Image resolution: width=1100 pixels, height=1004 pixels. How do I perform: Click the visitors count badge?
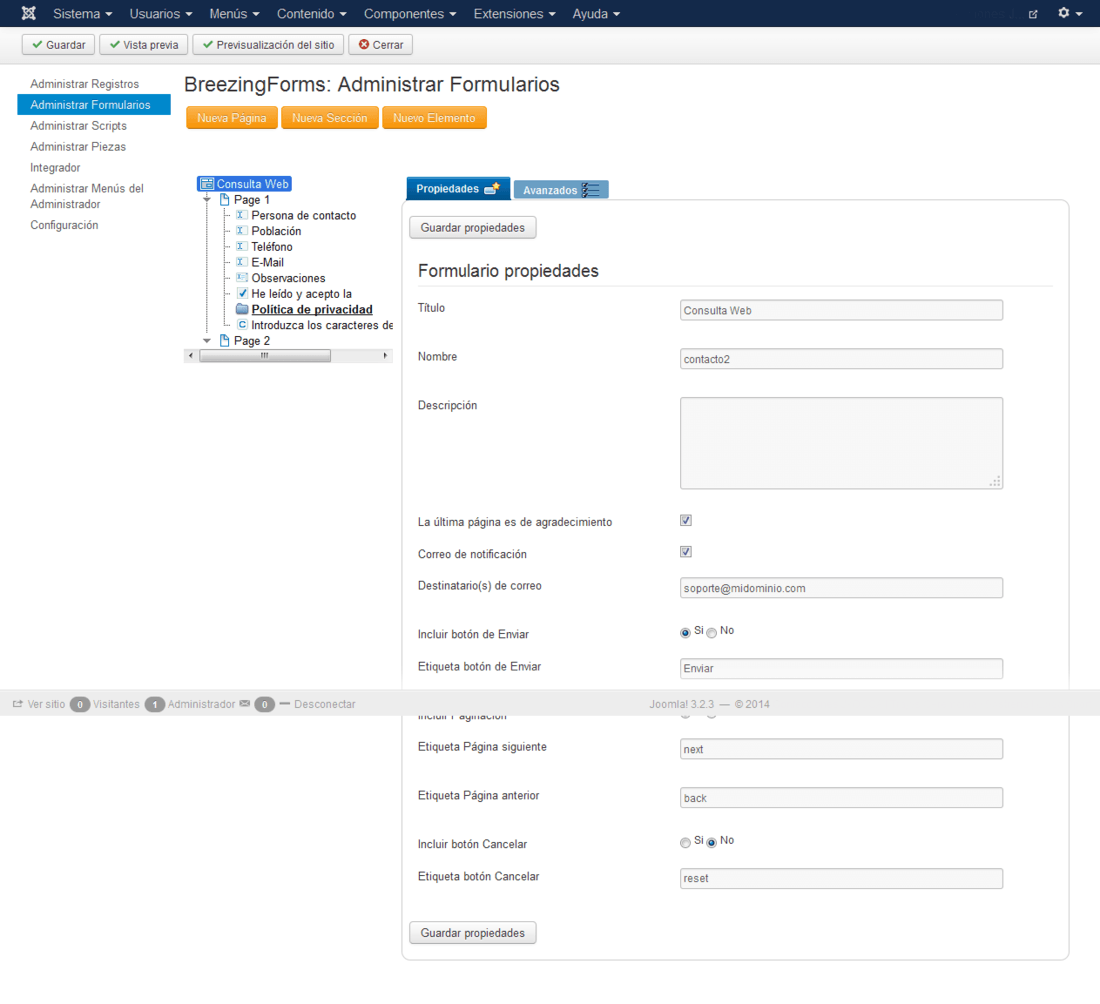click(80, 704)
